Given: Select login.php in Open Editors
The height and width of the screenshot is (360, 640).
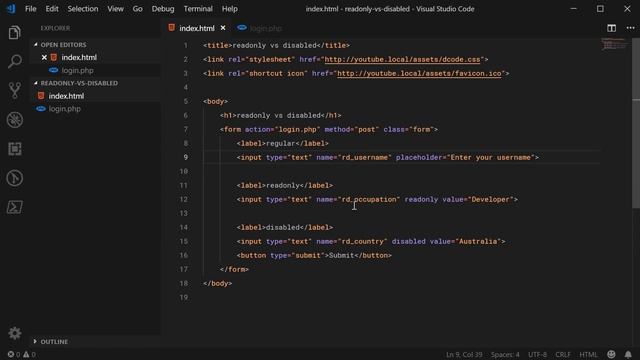Looking at the screenshot, I should (78, 71).
